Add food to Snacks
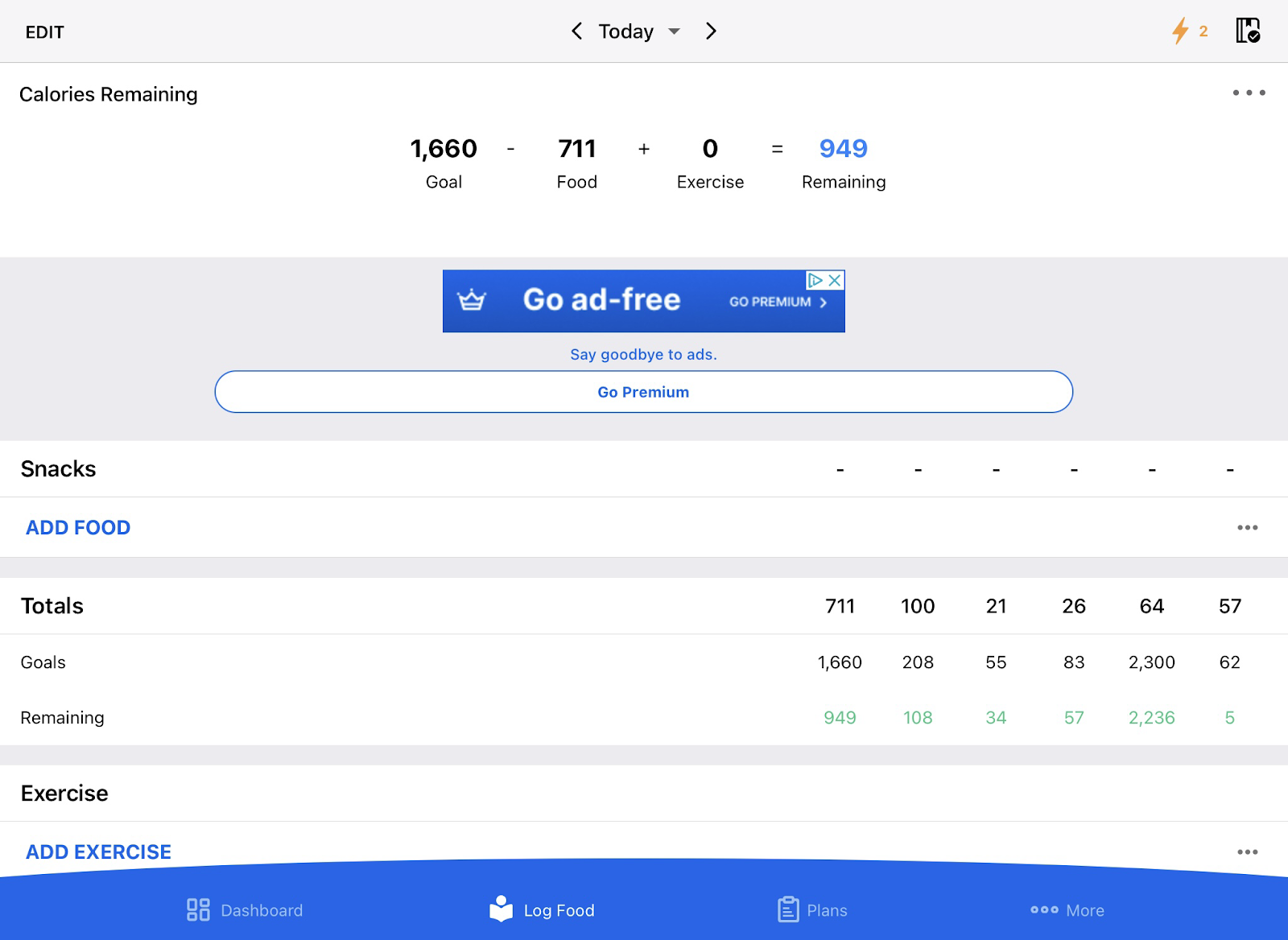 (78, 527)
